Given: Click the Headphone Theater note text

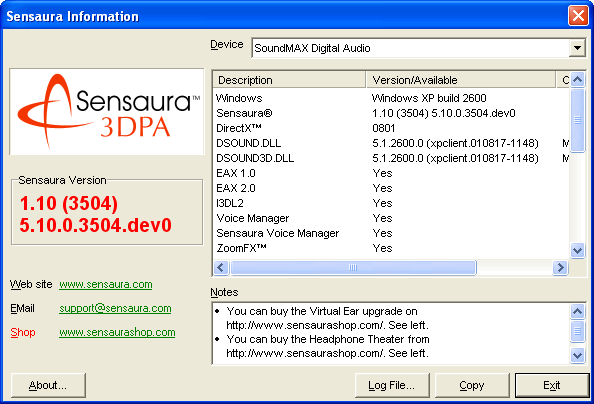Looking at the screenshot, I should click(327, 346).
